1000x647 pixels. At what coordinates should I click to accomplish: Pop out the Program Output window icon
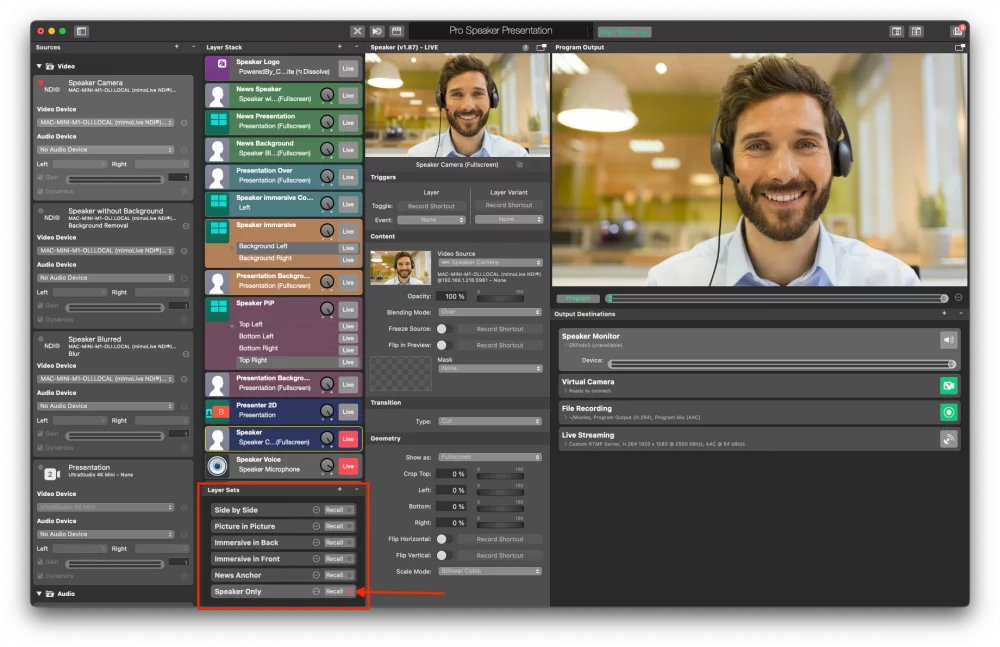[x=959, y=47]
